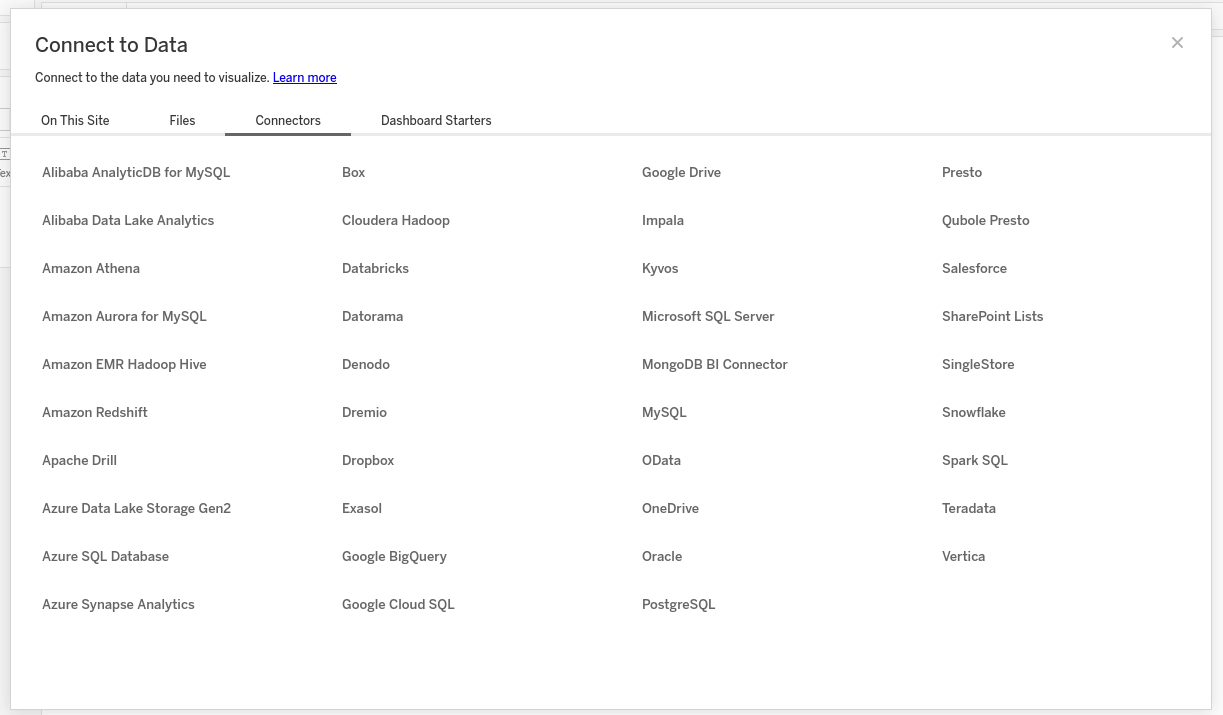
Task: Select the Exasol connector
Action: point(362,508)
